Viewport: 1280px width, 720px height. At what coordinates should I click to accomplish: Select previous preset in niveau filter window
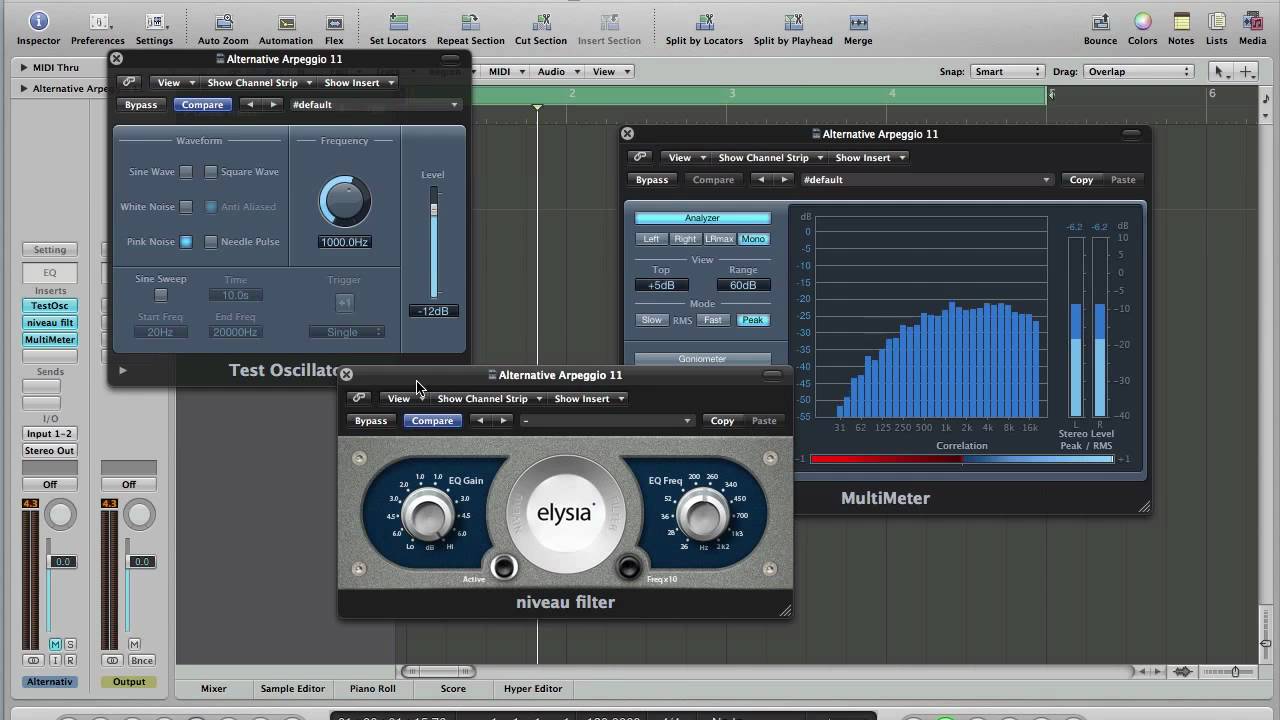[480, 421]
